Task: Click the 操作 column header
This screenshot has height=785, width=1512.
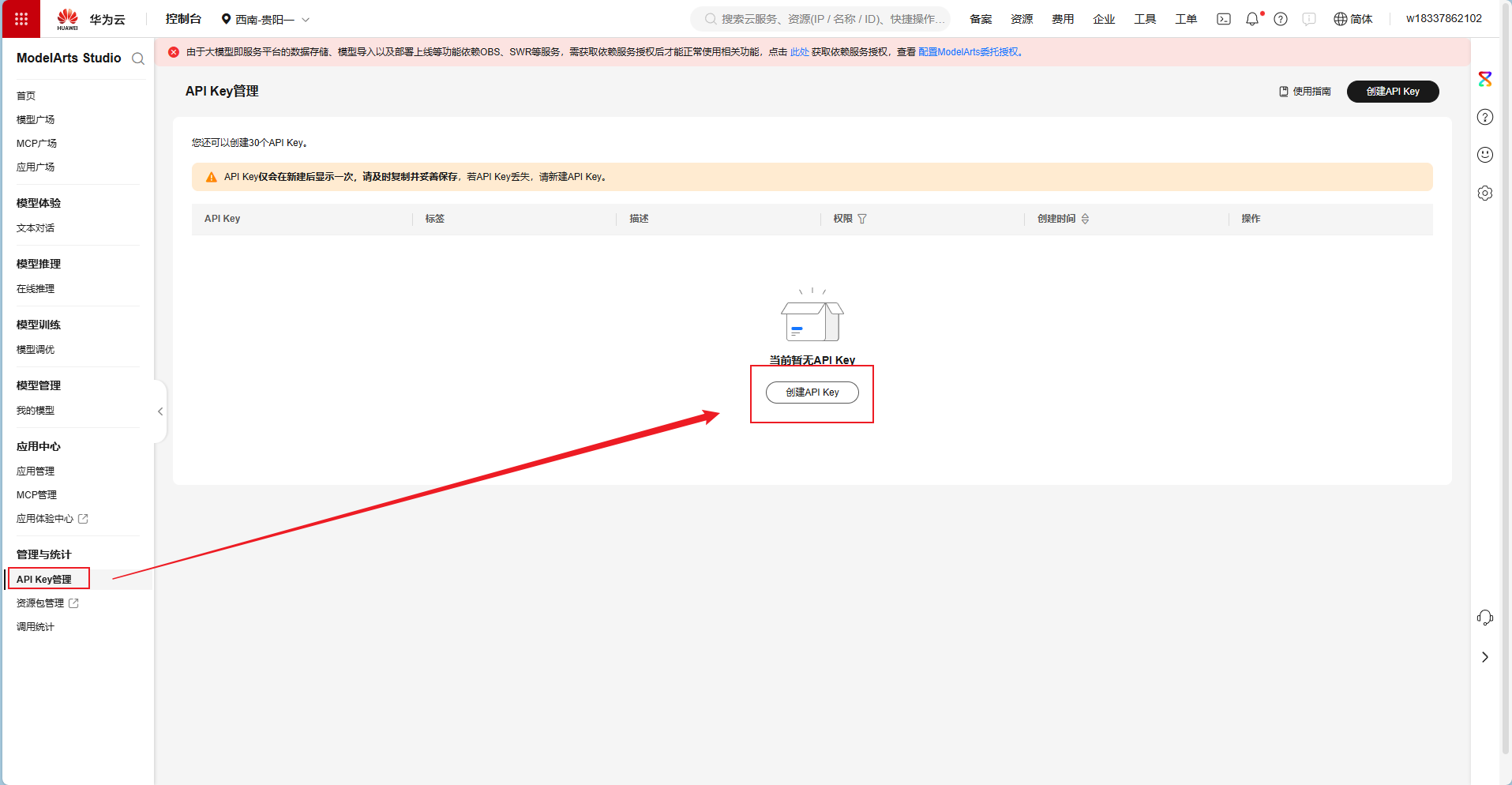Action: pyautogui.click(x=1251, y=219)
